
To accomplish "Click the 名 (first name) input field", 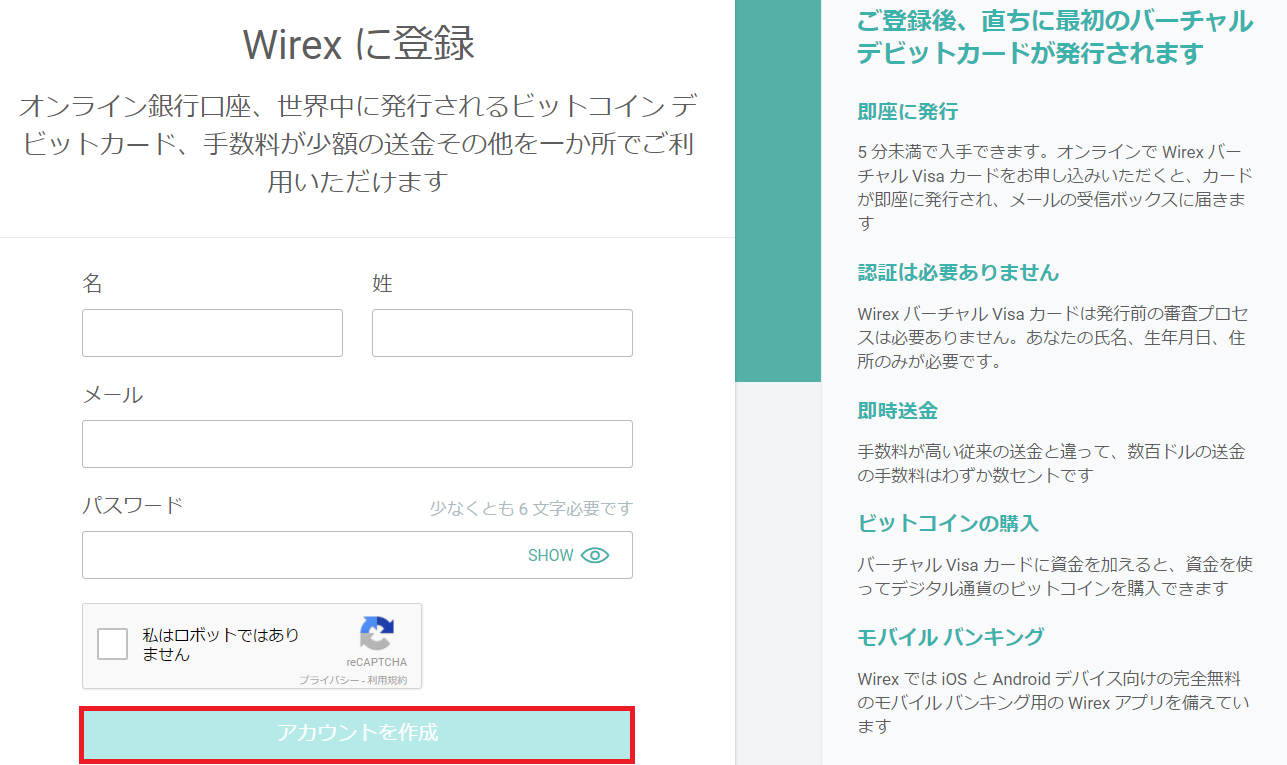I will [x=212, y=333].
